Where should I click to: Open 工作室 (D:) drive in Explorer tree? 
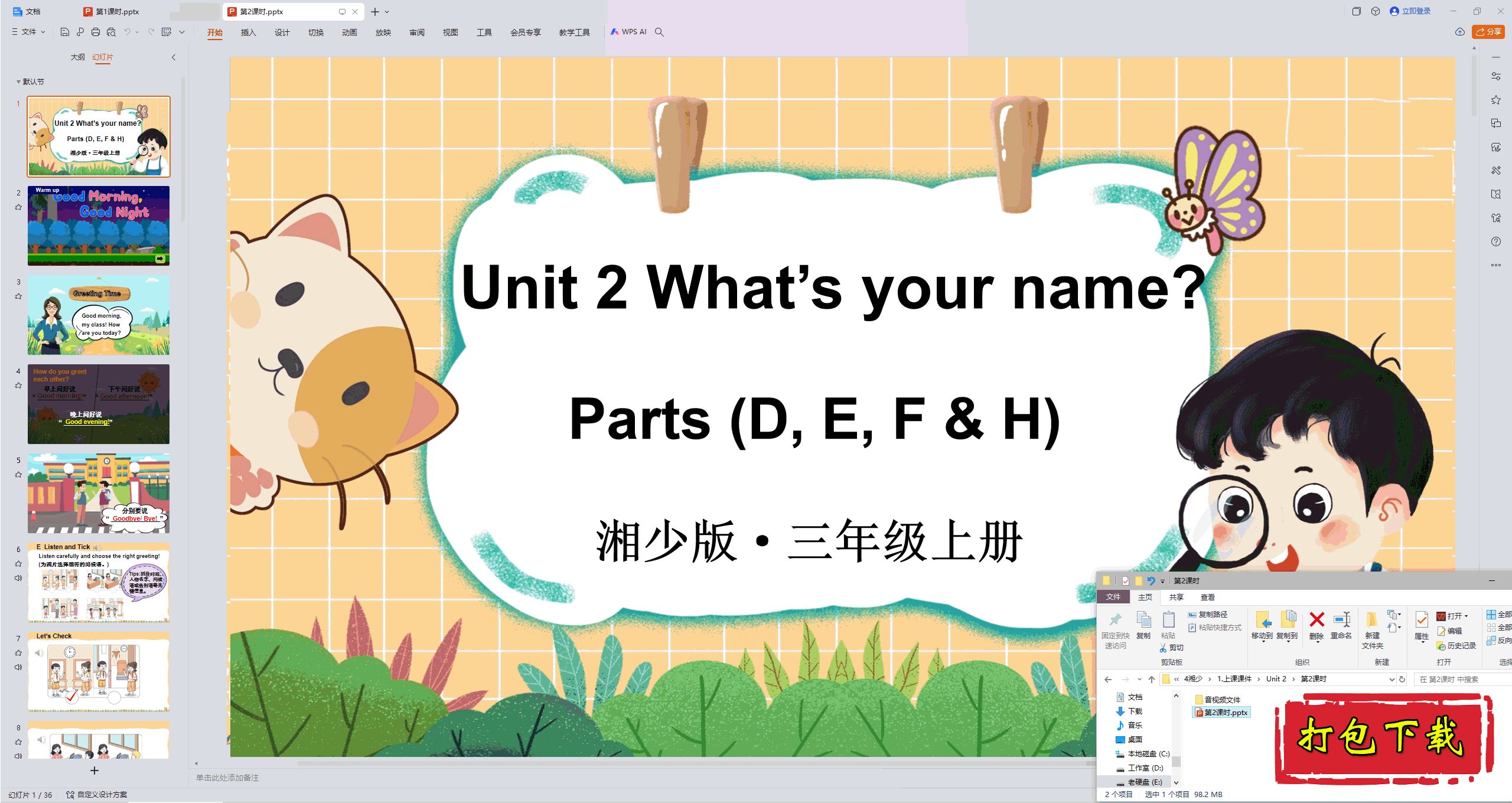[x=1140, y=768]
